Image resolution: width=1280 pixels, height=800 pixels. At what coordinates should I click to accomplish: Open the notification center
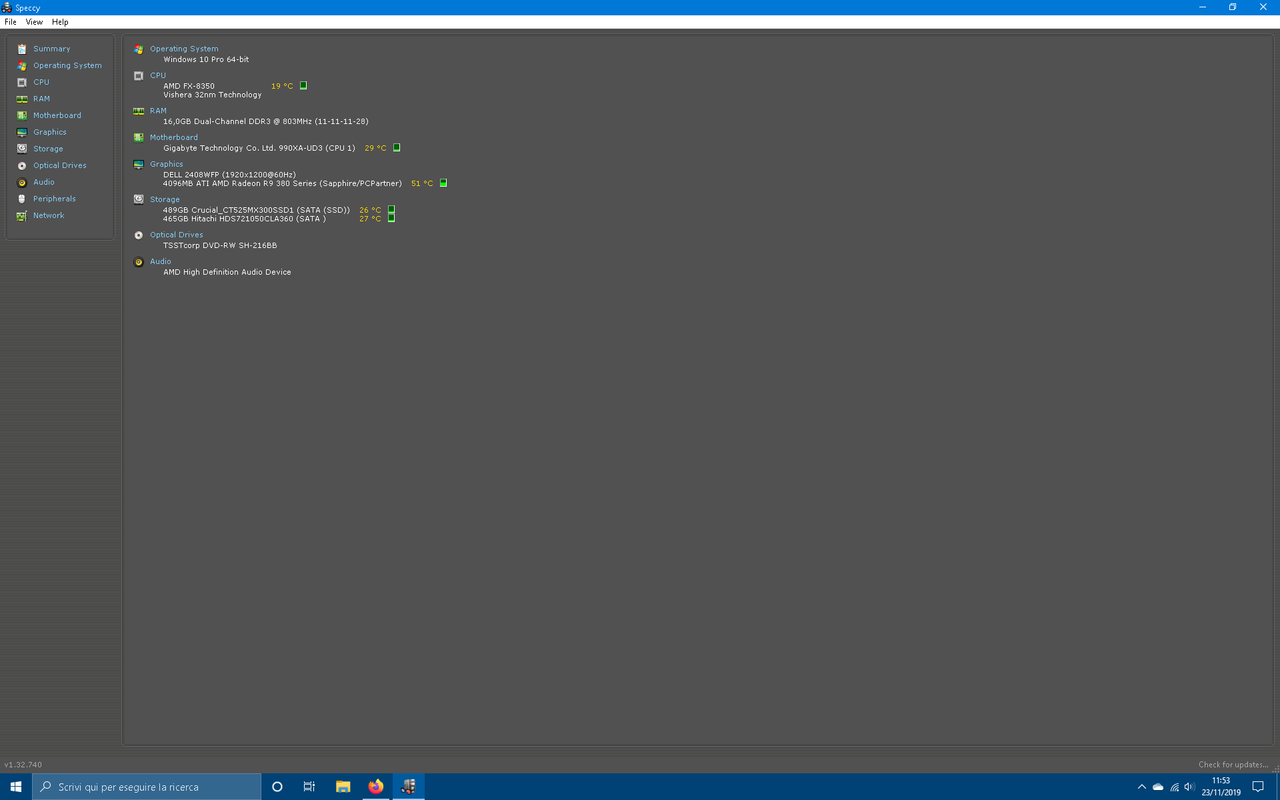(x=1258, y=787)
